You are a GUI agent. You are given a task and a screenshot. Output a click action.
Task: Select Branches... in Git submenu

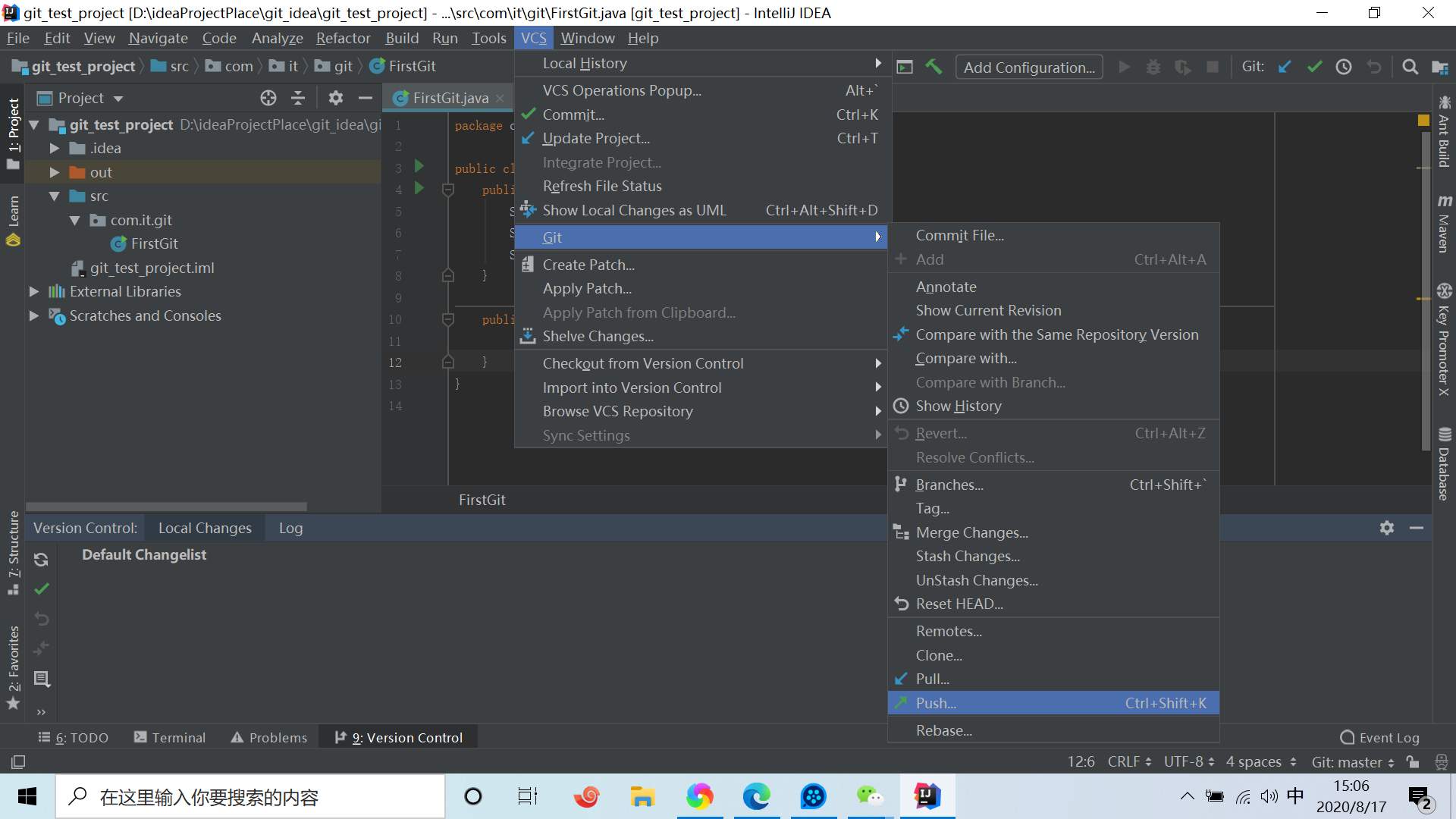[1053, 485]
